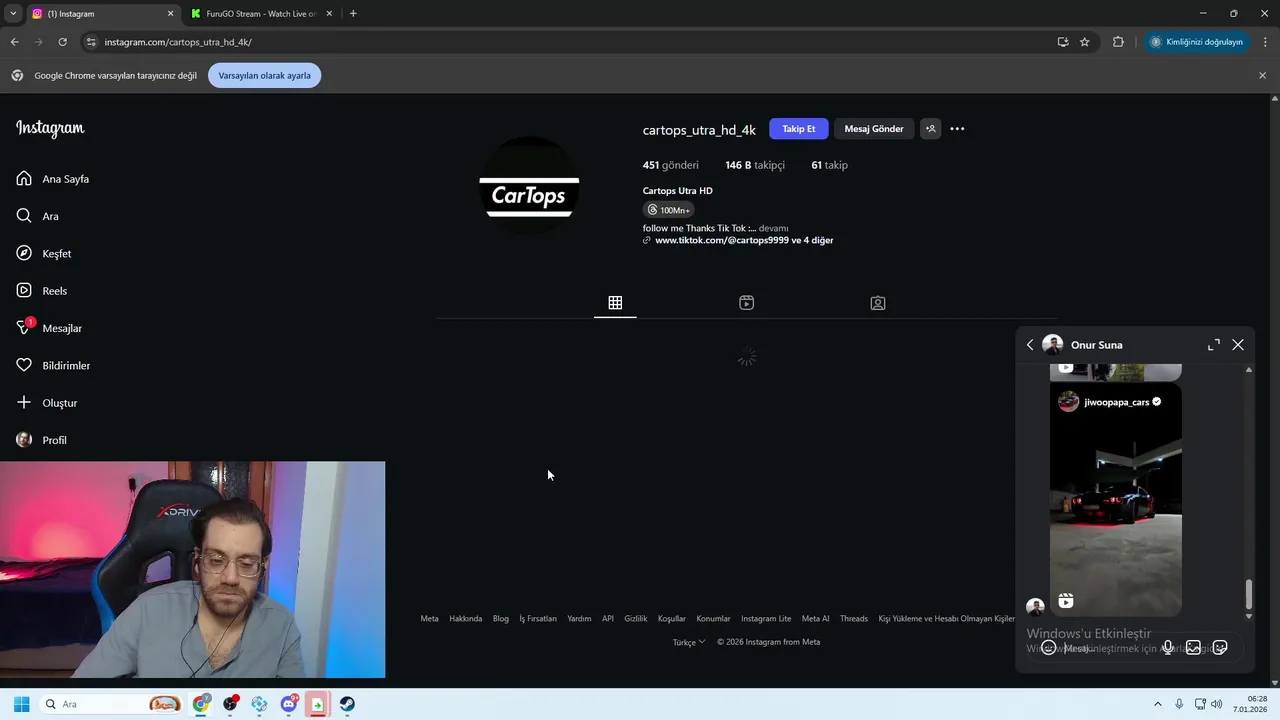
Task: Open the Hakkında footer link
Action: (x=465, y=618)
